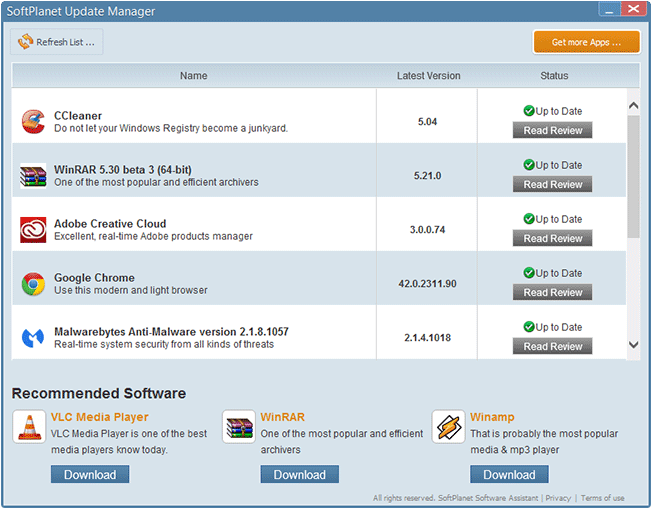Click 'Real-time system security' description text

(164, 344)
